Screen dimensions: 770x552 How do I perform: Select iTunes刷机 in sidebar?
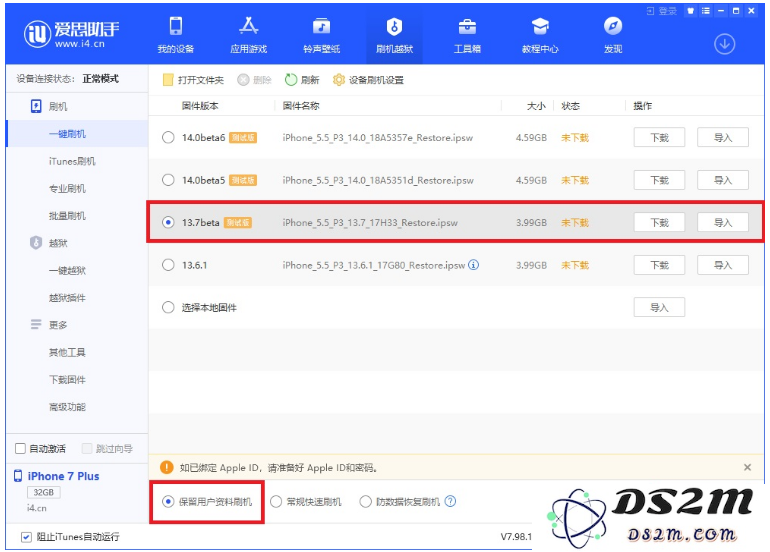72,161
